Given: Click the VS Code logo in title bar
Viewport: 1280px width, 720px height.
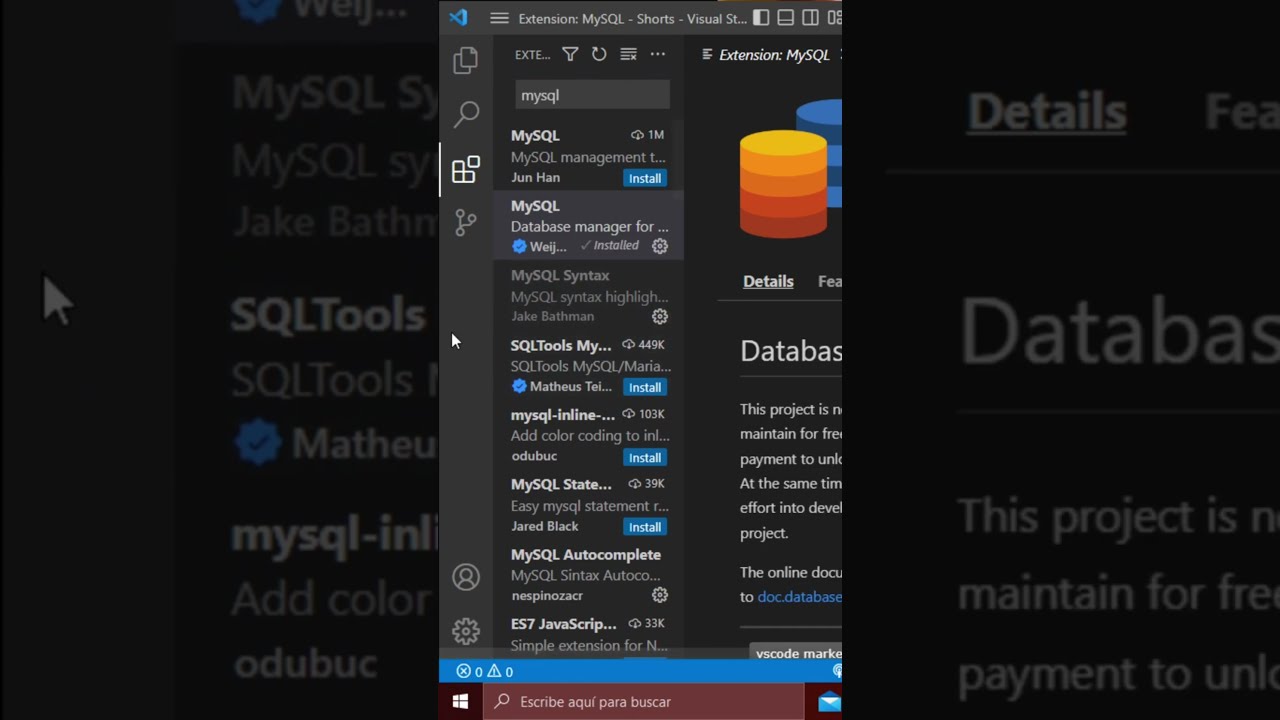Looking at the screenshot, I should (x=458, y=18).
